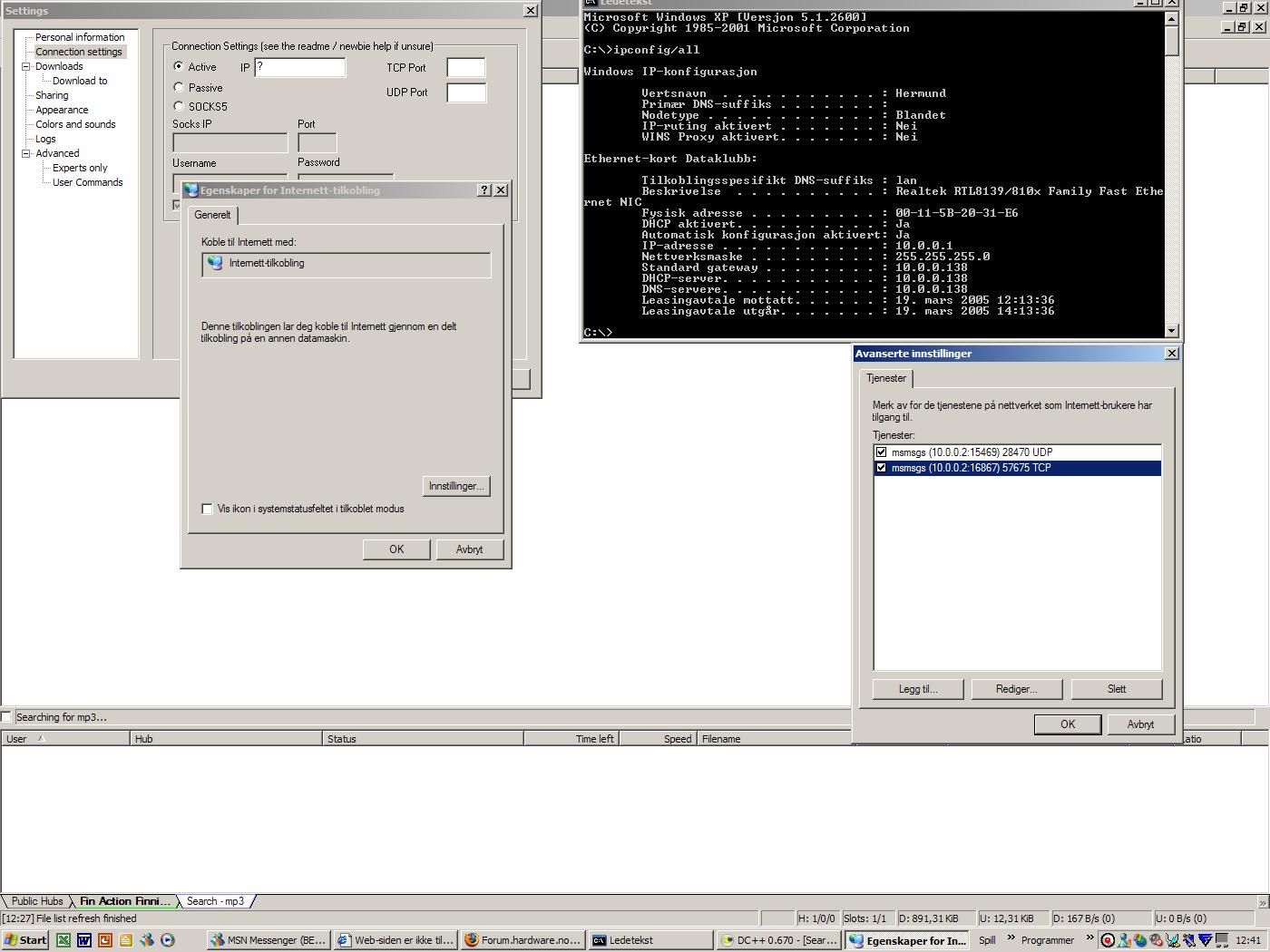Screen dimensions: 1270x952
Task: Click Legg til... button
Action: pos(918,689)
